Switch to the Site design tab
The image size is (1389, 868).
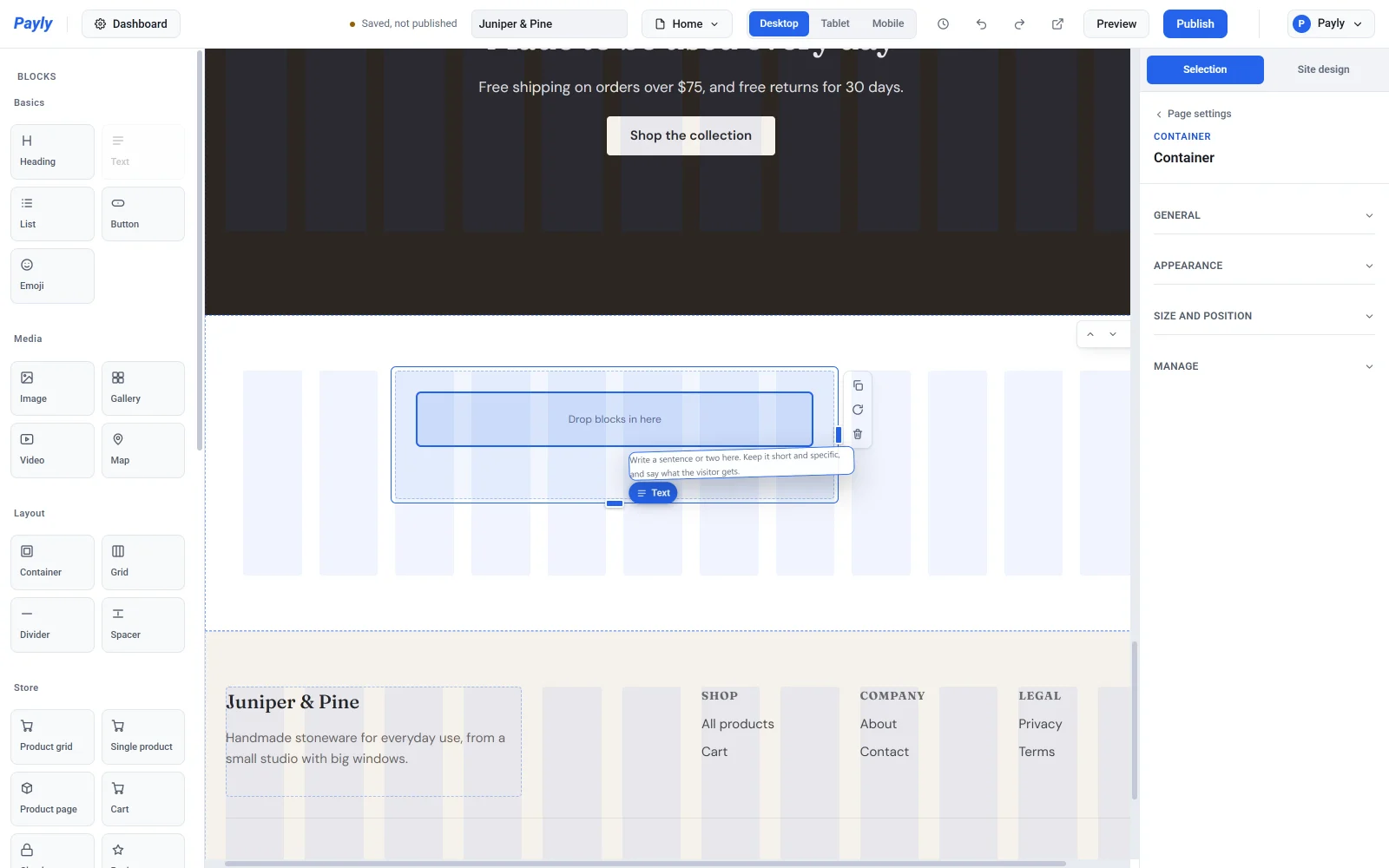[x=1323, y=69]
